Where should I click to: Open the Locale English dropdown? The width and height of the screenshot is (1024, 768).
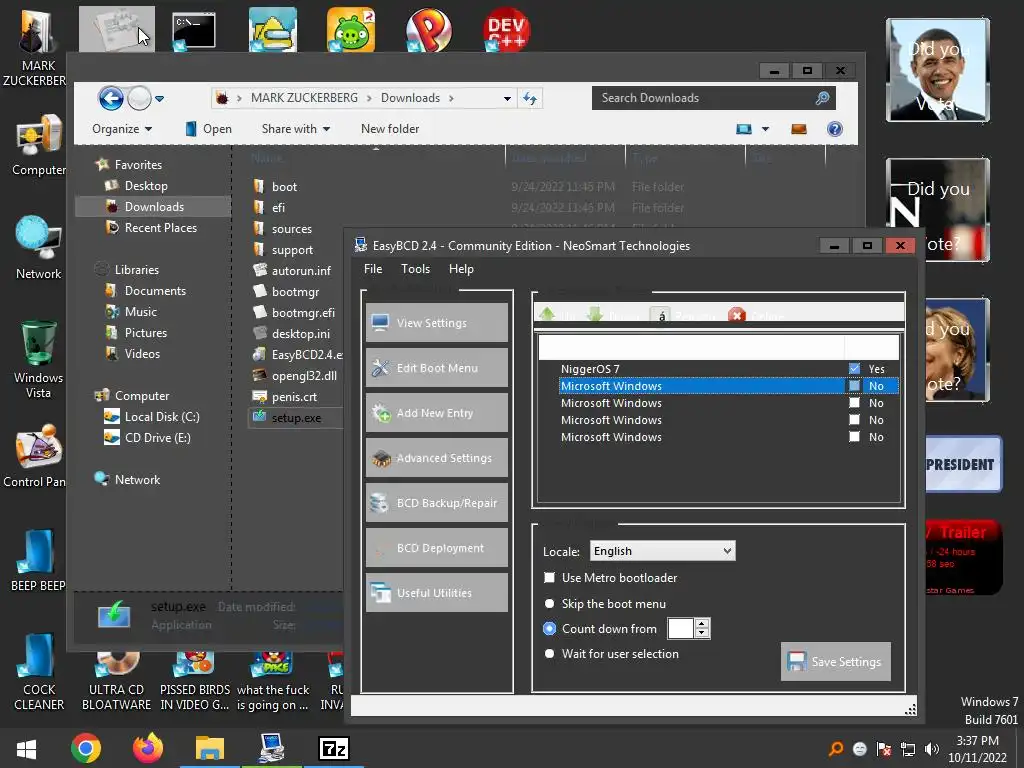[662, 551]
